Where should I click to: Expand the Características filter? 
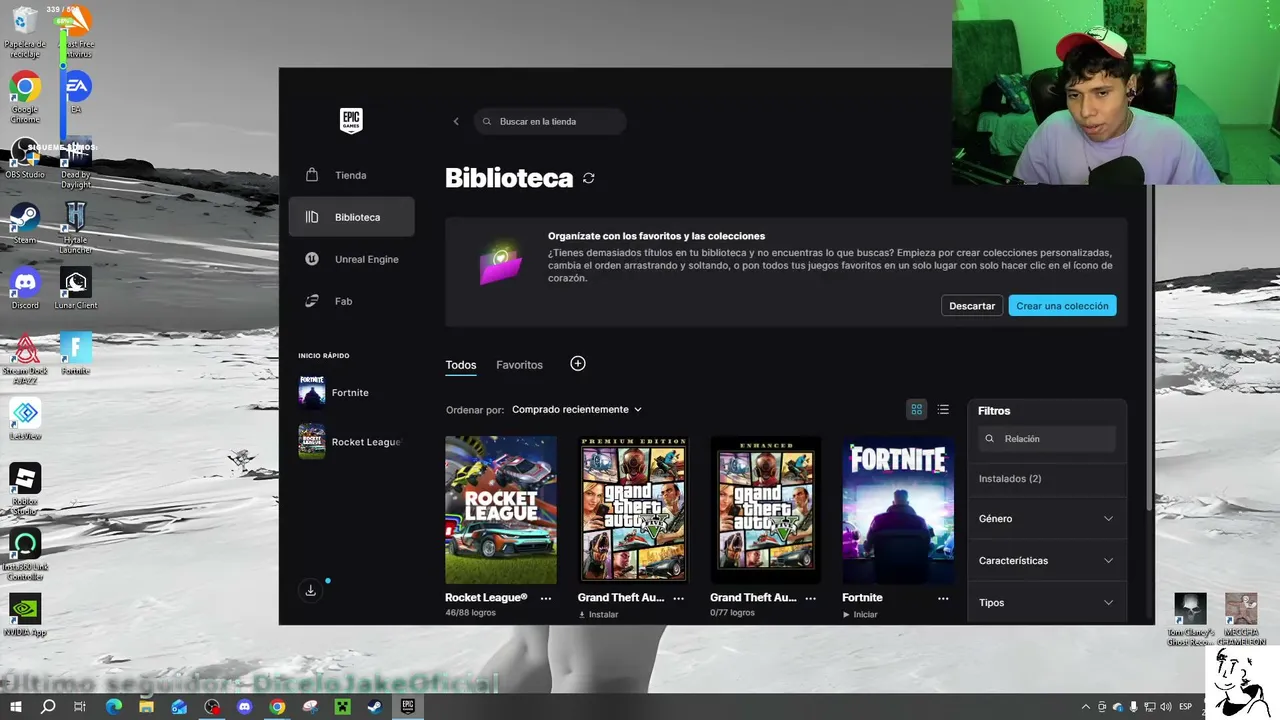(x=1047, y=561)
